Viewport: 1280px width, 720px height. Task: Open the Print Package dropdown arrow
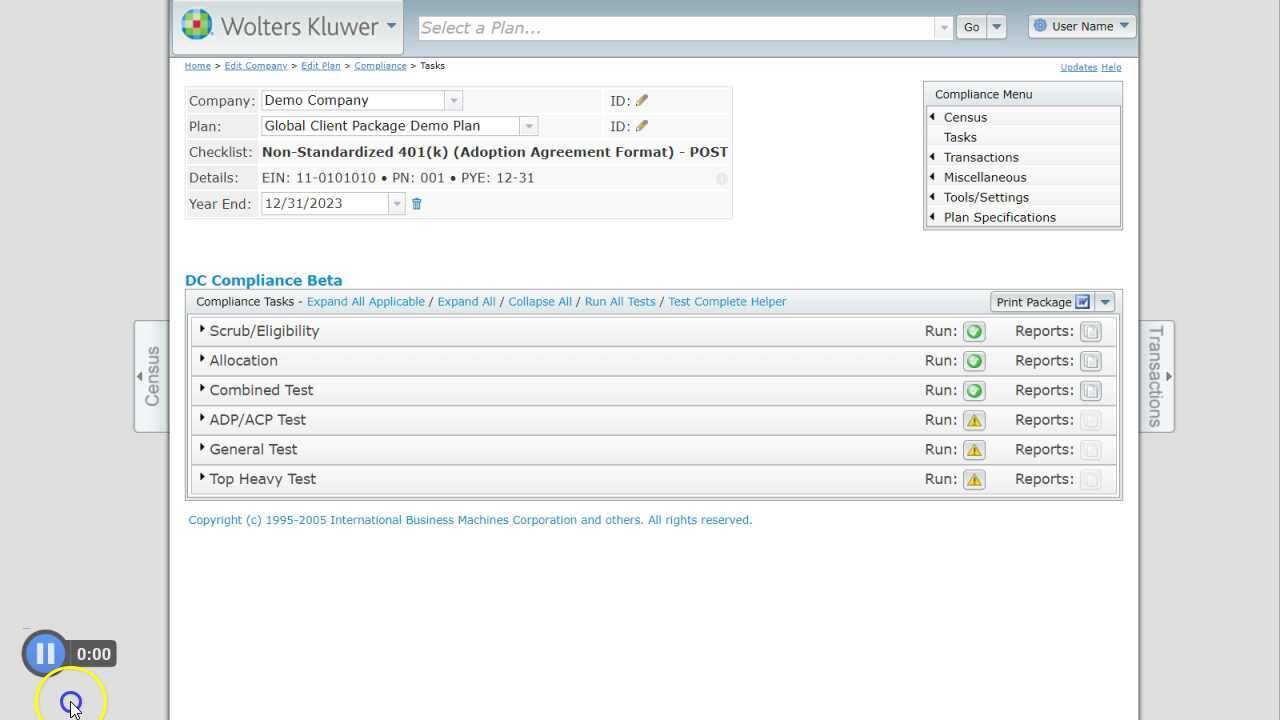(x=1105, y=302)
